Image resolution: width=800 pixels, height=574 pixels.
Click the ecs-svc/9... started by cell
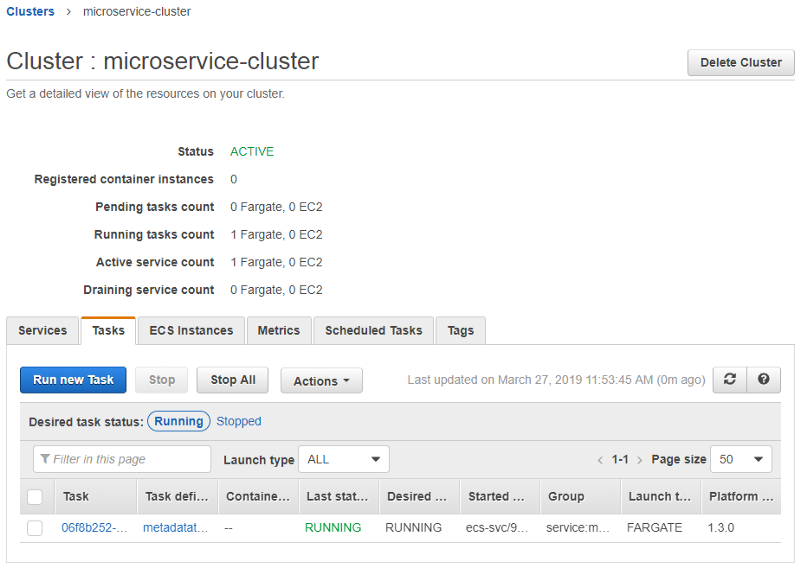(x=497, y=528)
